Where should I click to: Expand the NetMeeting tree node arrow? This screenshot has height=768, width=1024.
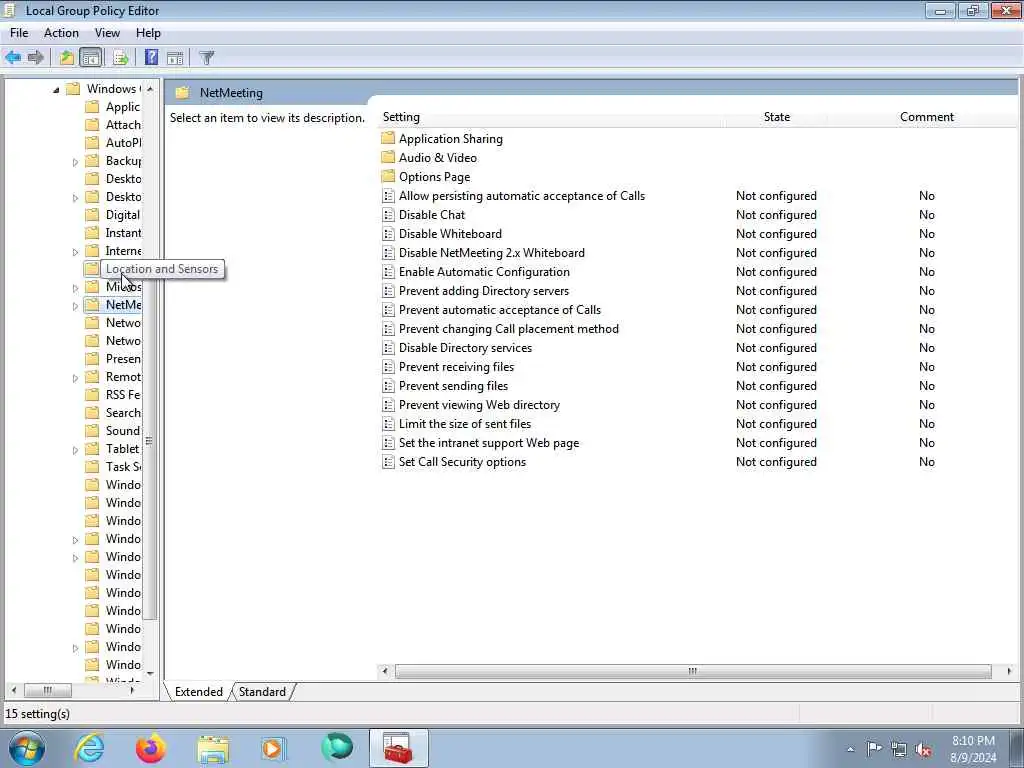point(75,306)
